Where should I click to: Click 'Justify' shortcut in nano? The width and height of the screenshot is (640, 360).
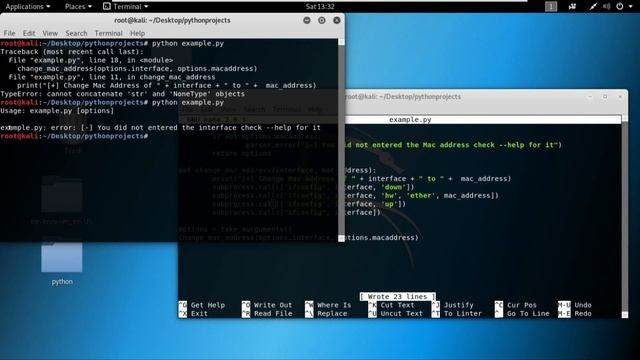453,305
